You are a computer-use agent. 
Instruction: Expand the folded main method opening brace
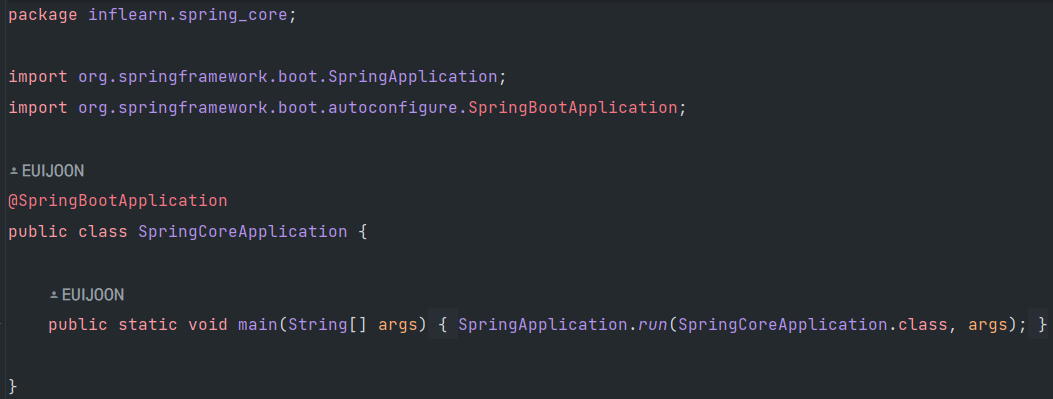pos(443,325)
